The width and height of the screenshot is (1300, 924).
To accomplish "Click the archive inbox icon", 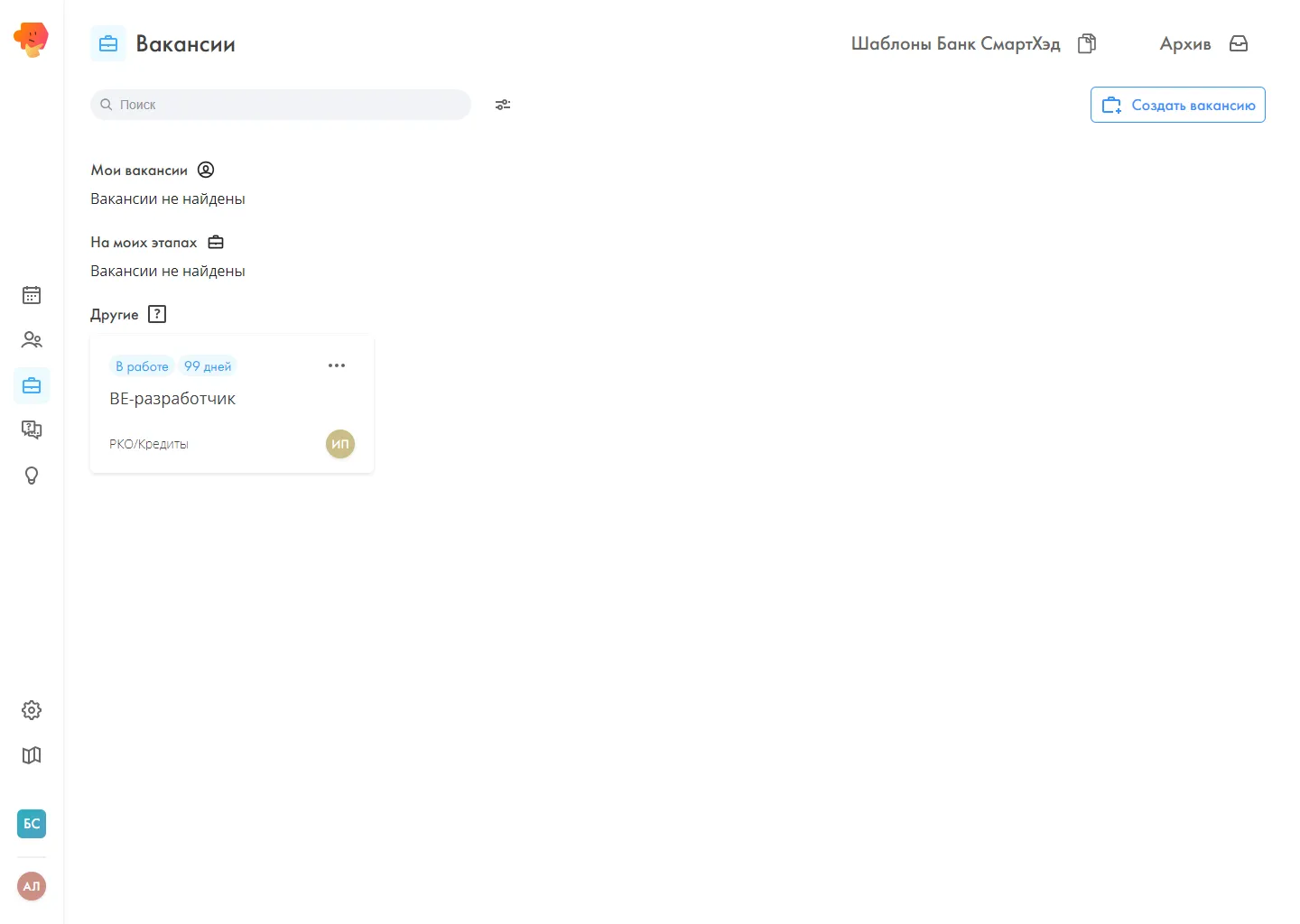I will [x=1239, y=43].
